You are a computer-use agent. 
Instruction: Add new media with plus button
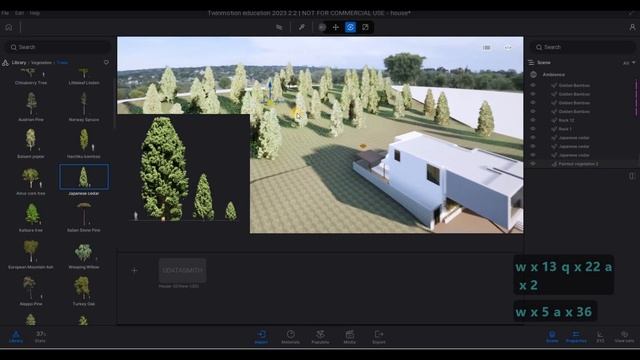(134, 270)
